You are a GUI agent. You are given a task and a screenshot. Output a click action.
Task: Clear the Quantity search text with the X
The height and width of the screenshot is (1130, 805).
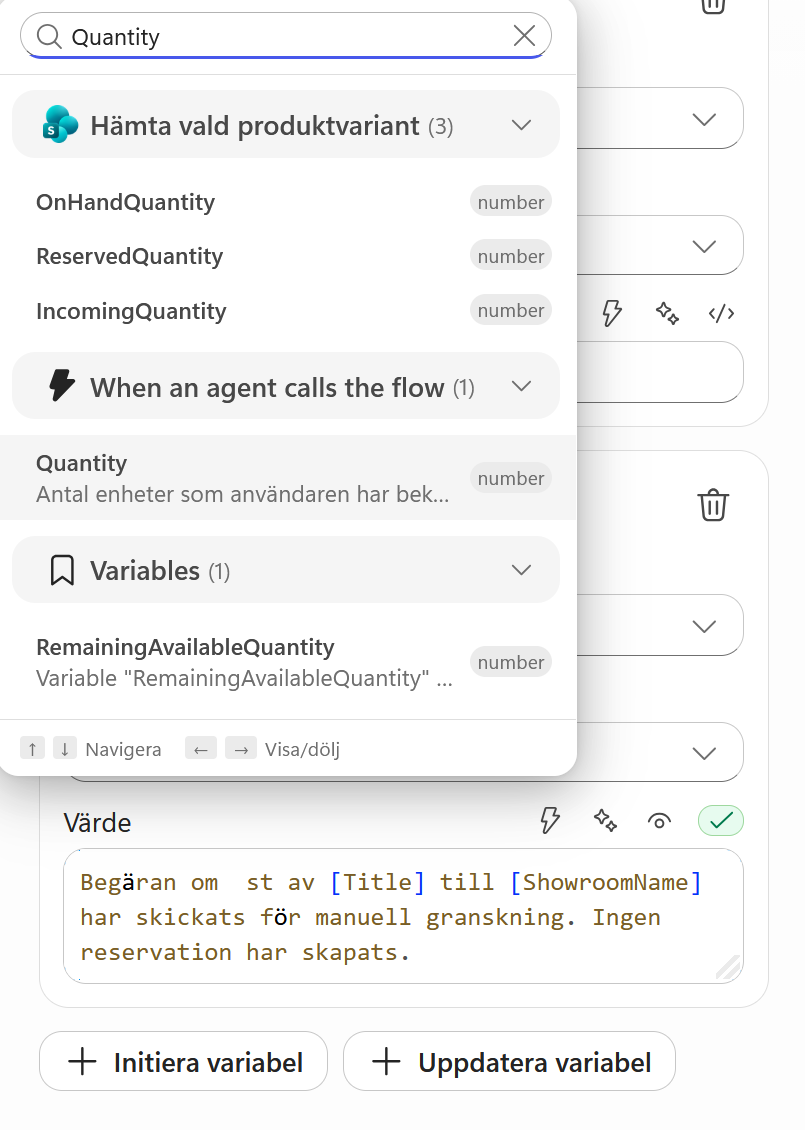point(524,35)
